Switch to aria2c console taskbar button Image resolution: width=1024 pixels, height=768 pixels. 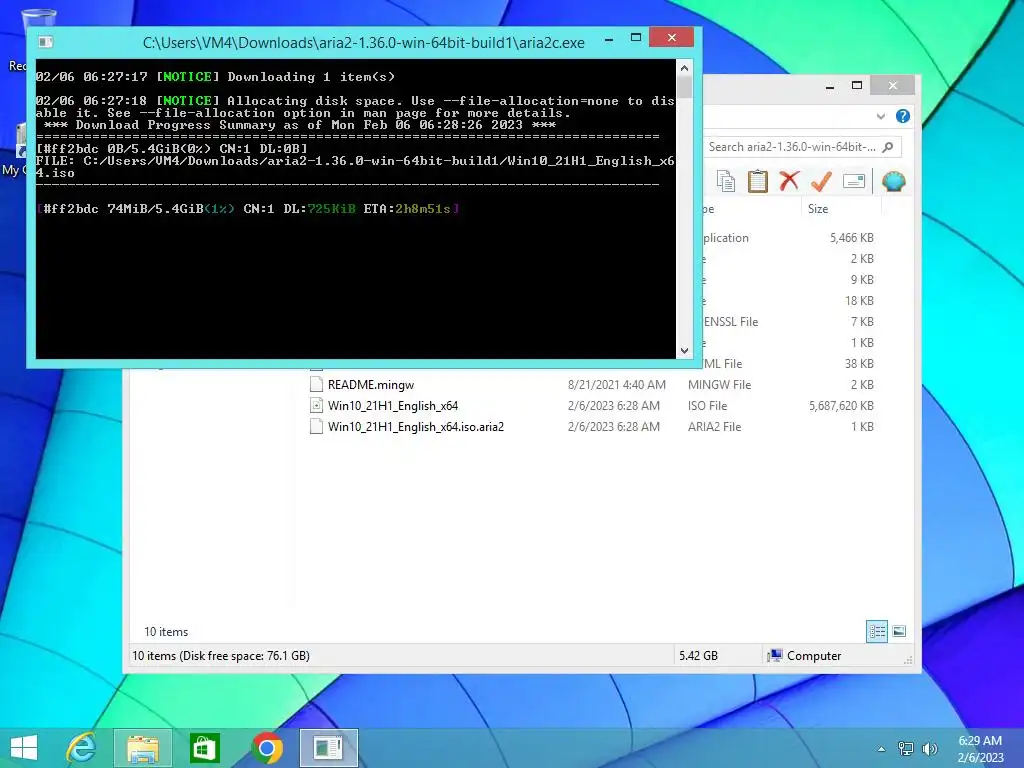pos(328,748)
